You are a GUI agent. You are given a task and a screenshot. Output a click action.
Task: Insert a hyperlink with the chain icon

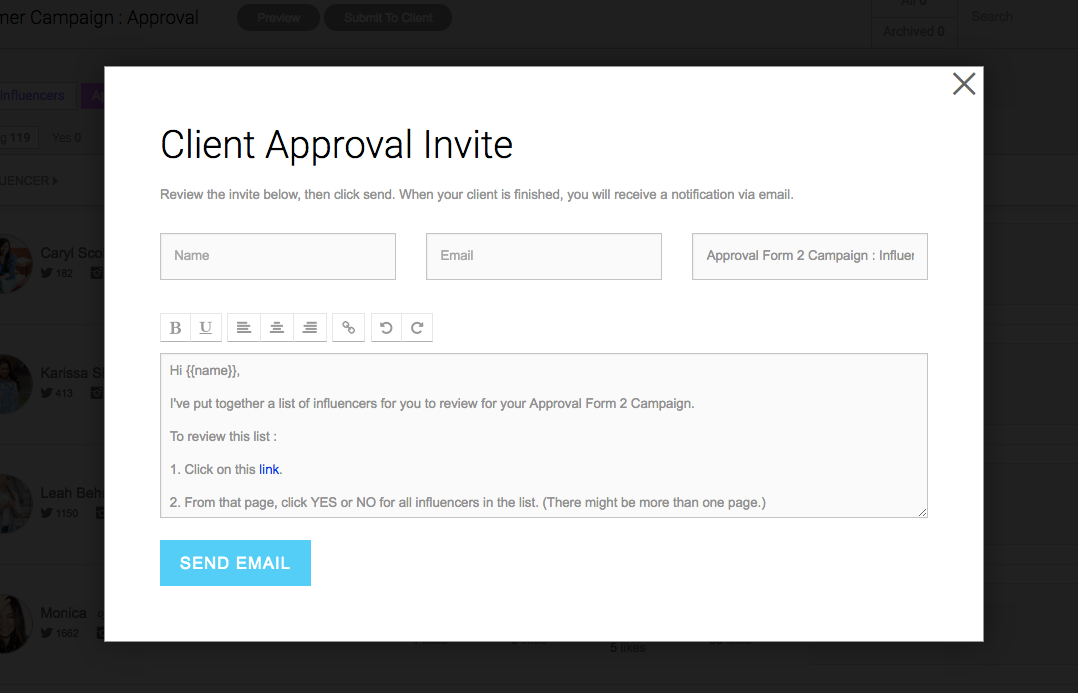pos(349,328)
